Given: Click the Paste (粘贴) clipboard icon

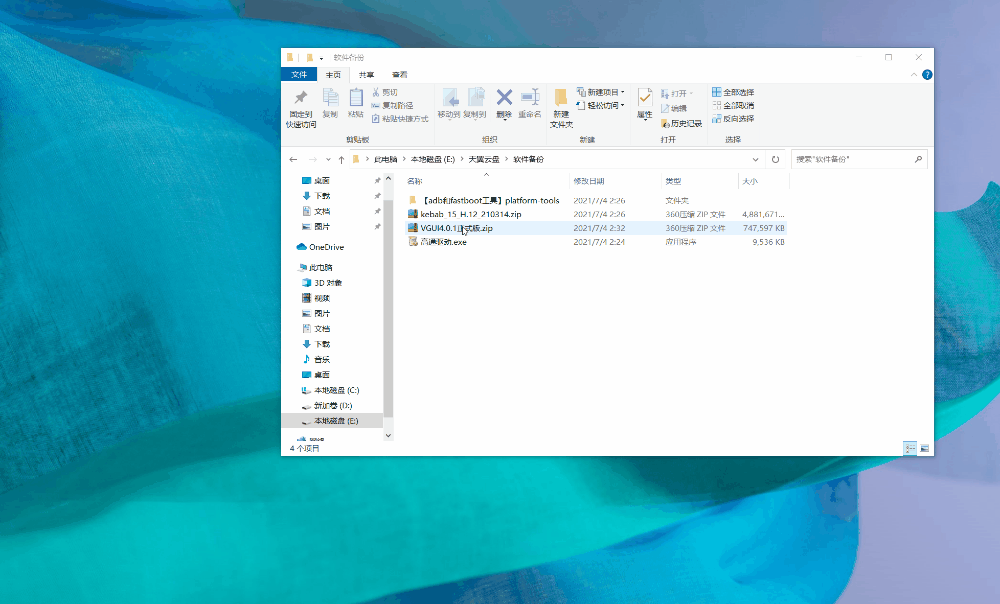Looking at the screenshot, I should [356, 98].
